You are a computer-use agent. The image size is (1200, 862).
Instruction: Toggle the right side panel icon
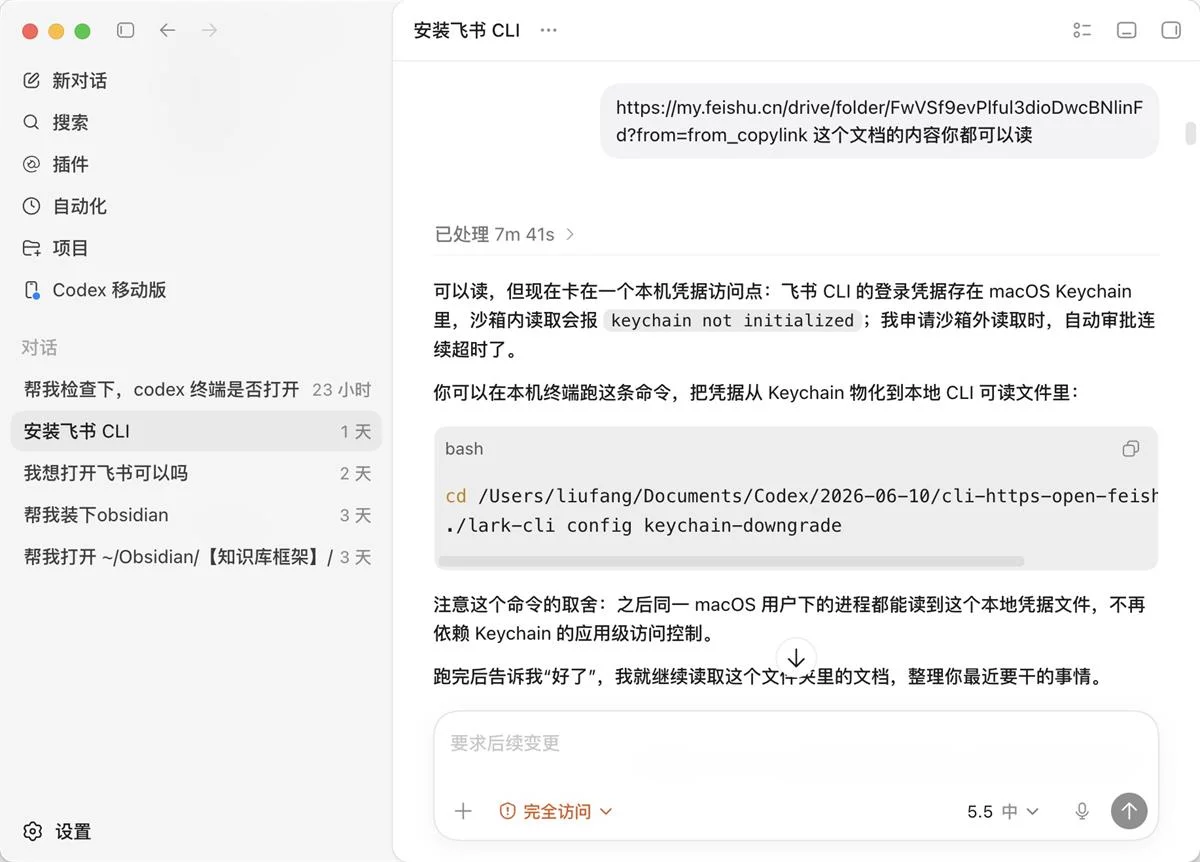click(1171, 31)
